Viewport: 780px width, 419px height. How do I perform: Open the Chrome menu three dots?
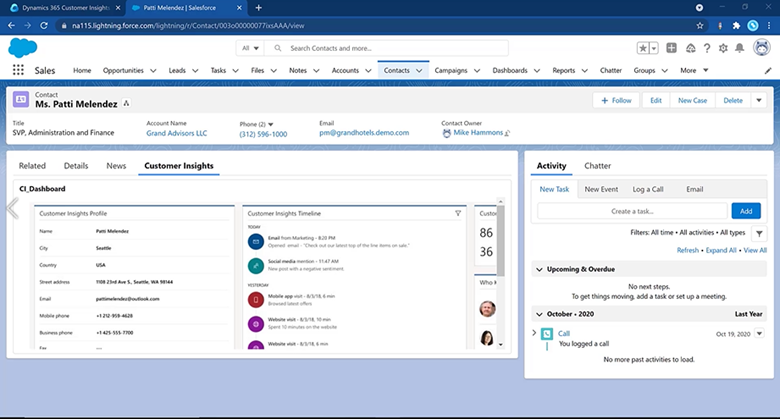pos(769,25)
